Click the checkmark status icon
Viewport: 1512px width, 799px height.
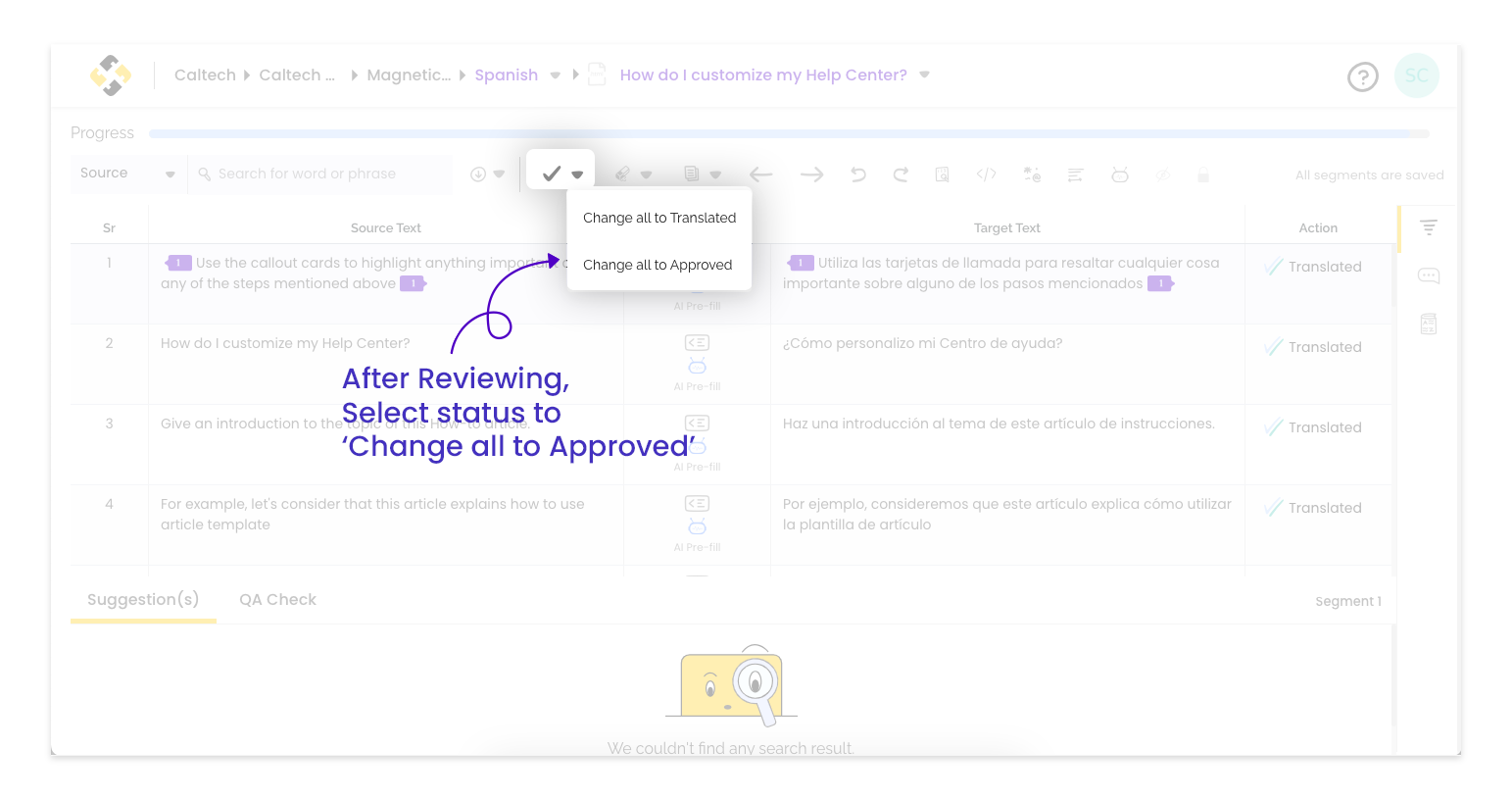(x=552, y=174)
